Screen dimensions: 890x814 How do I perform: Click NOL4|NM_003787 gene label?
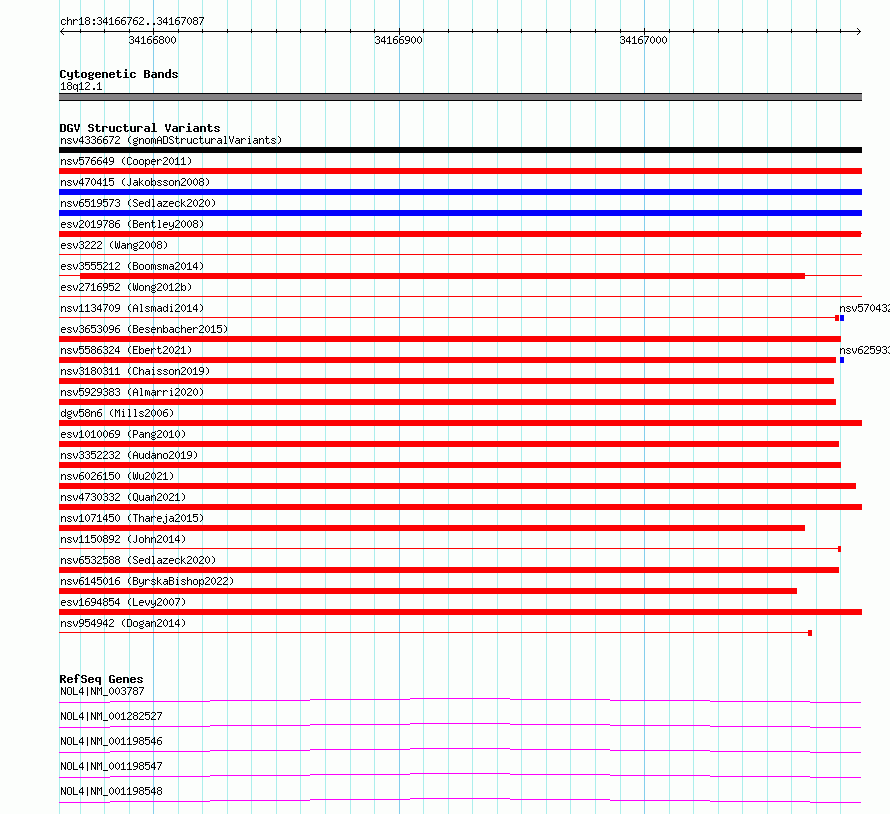click(102, 691)
